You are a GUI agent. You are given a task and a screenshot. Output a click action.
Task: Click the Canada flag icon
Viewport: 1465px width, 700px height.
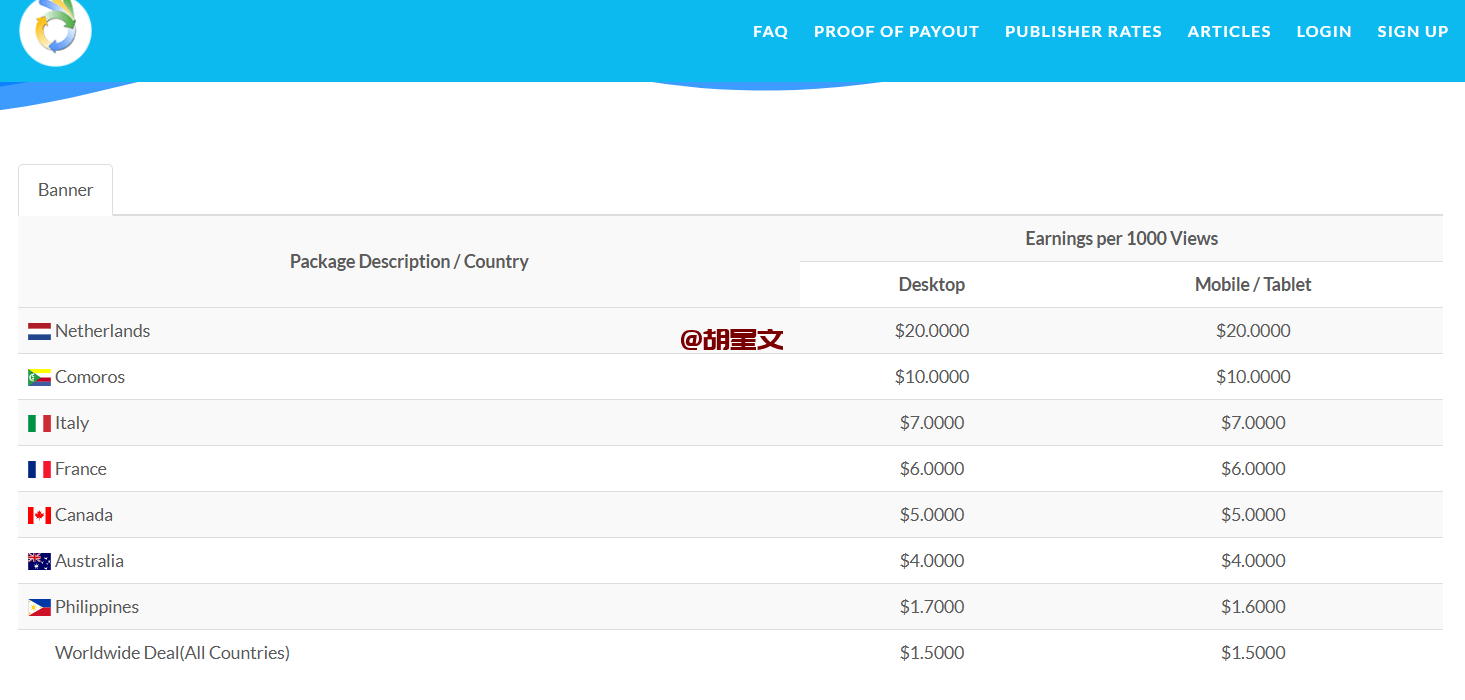[x=39, y=515]
